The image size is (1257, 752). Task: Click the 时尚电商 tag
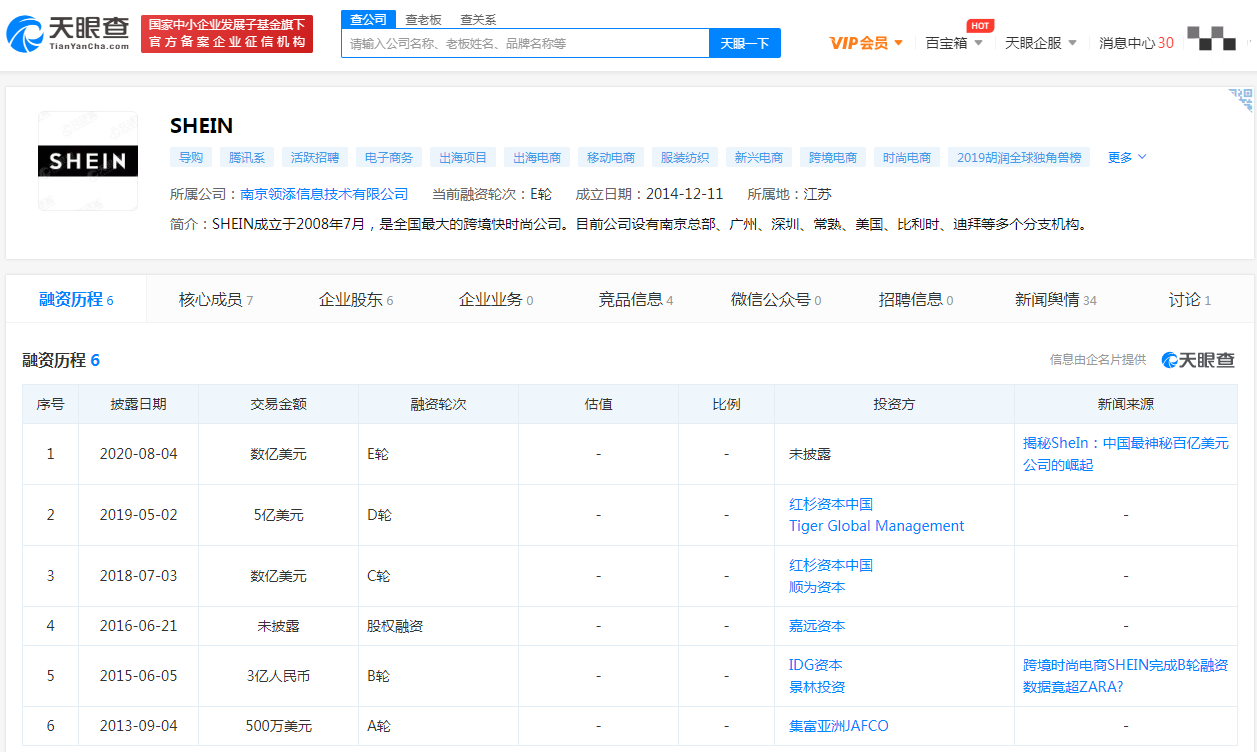[x=907, y=157]
